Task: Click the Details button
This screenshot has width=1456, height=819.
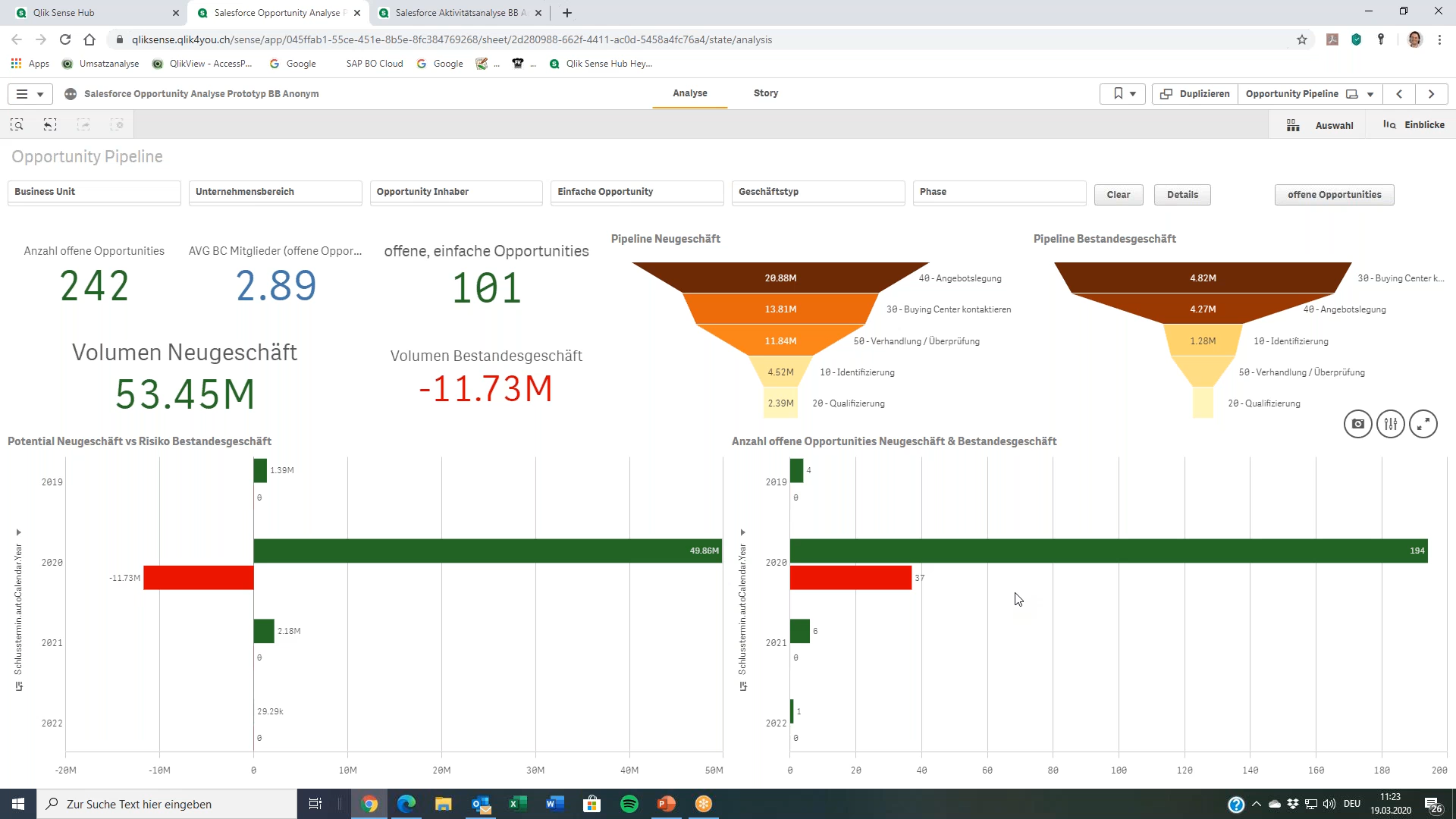Action: pos(1182,195)
